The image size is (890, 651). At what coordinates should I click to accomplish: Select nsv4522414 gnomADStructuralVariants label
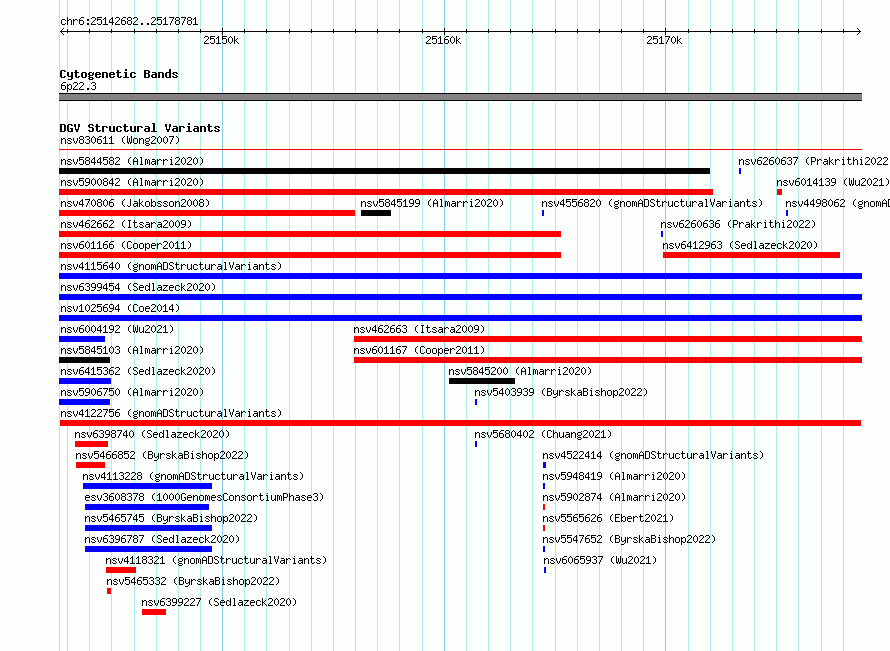pyautogui.click(x=653, y=455)
